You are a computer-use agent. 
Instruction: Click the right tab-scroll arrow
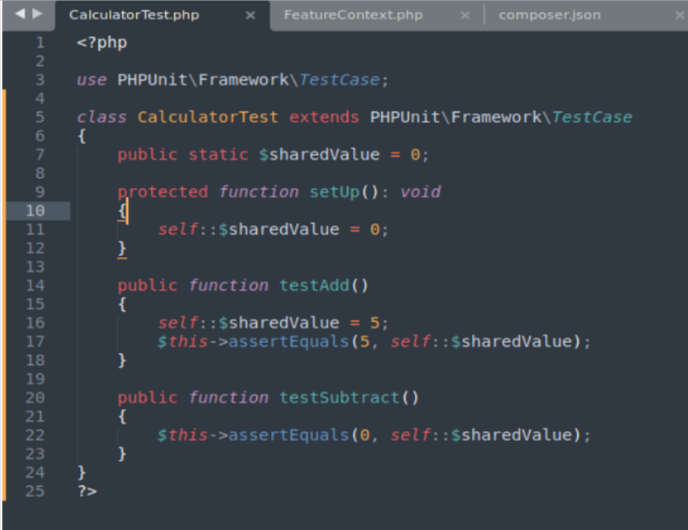pos(37,15)
